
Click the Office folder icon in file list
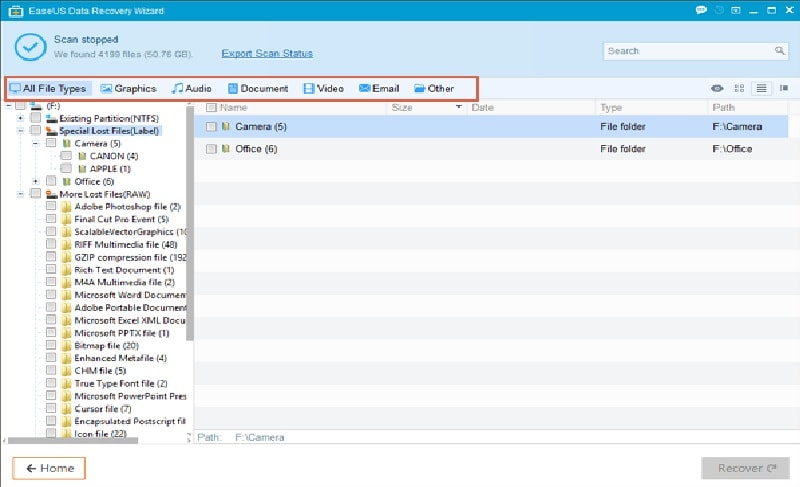(x=226, y=148)
